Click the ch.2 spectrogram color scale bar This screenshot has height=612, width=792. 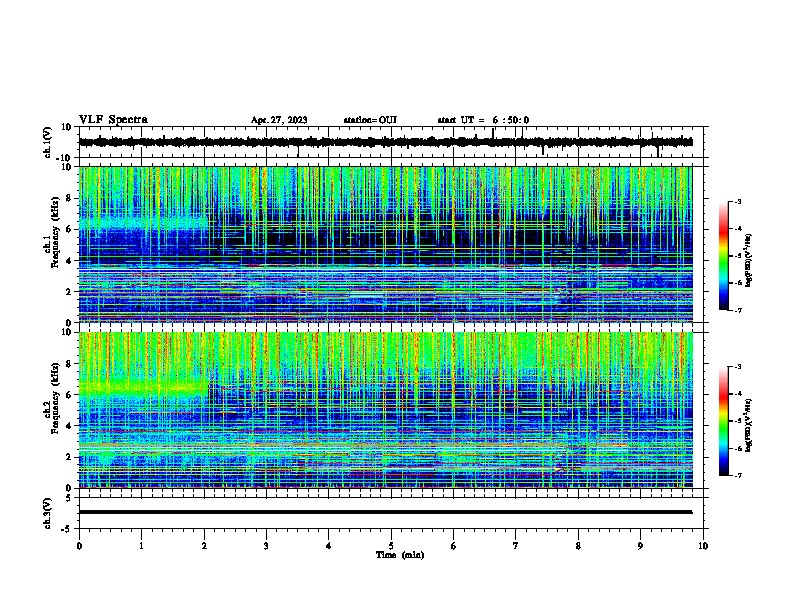(724, 421)
